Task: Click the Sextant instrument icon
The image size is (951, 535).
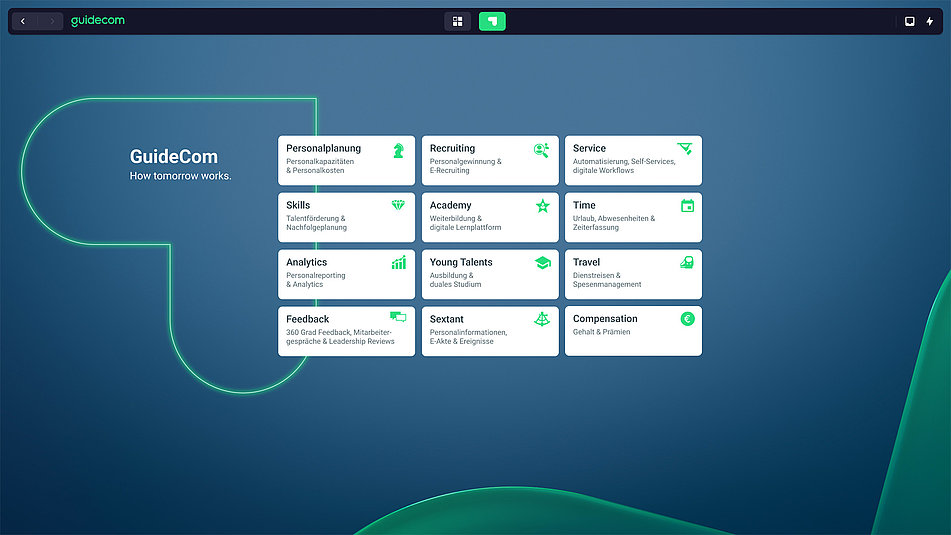Action: point(542,319)
